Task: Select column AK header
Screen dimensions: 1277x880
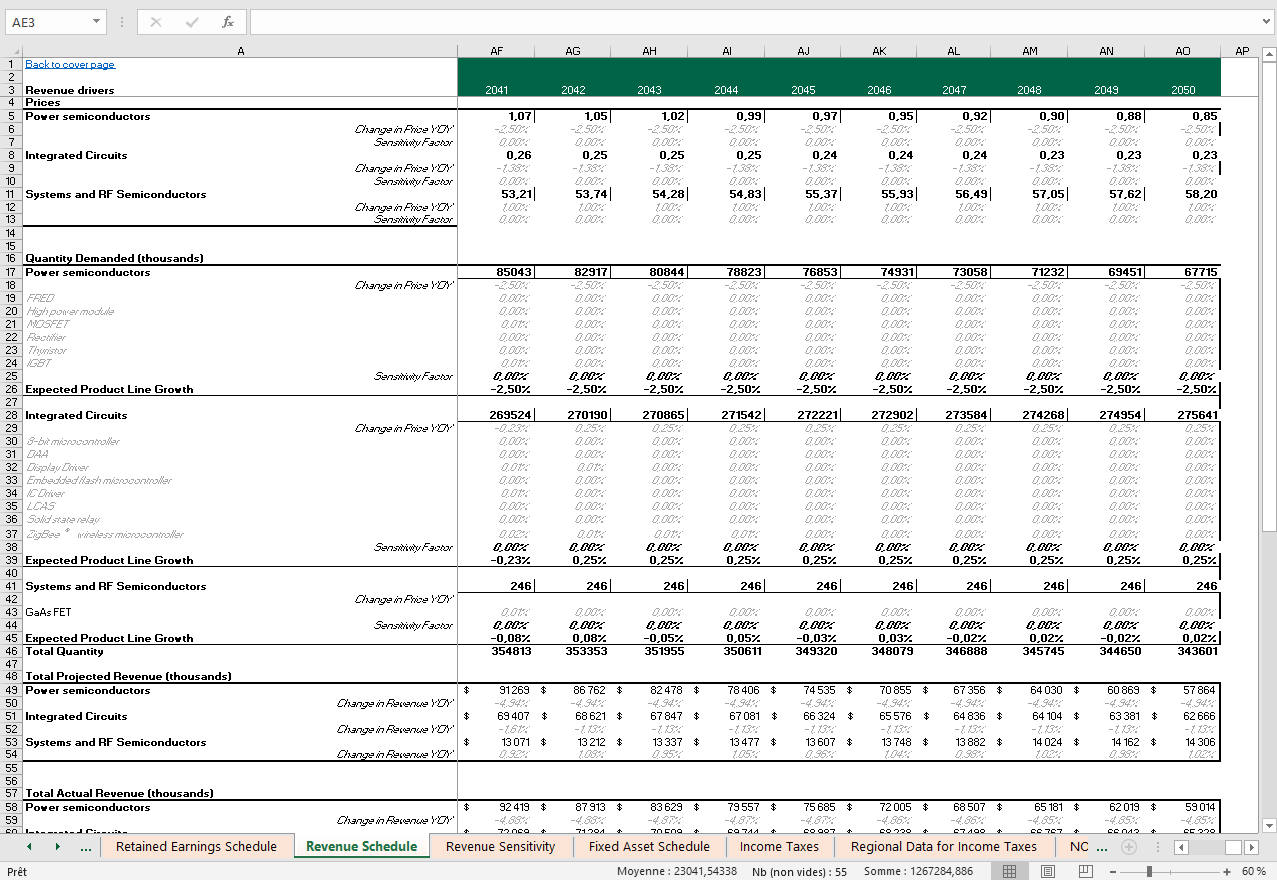Action: pyautogui.click(x=879, y=51)
